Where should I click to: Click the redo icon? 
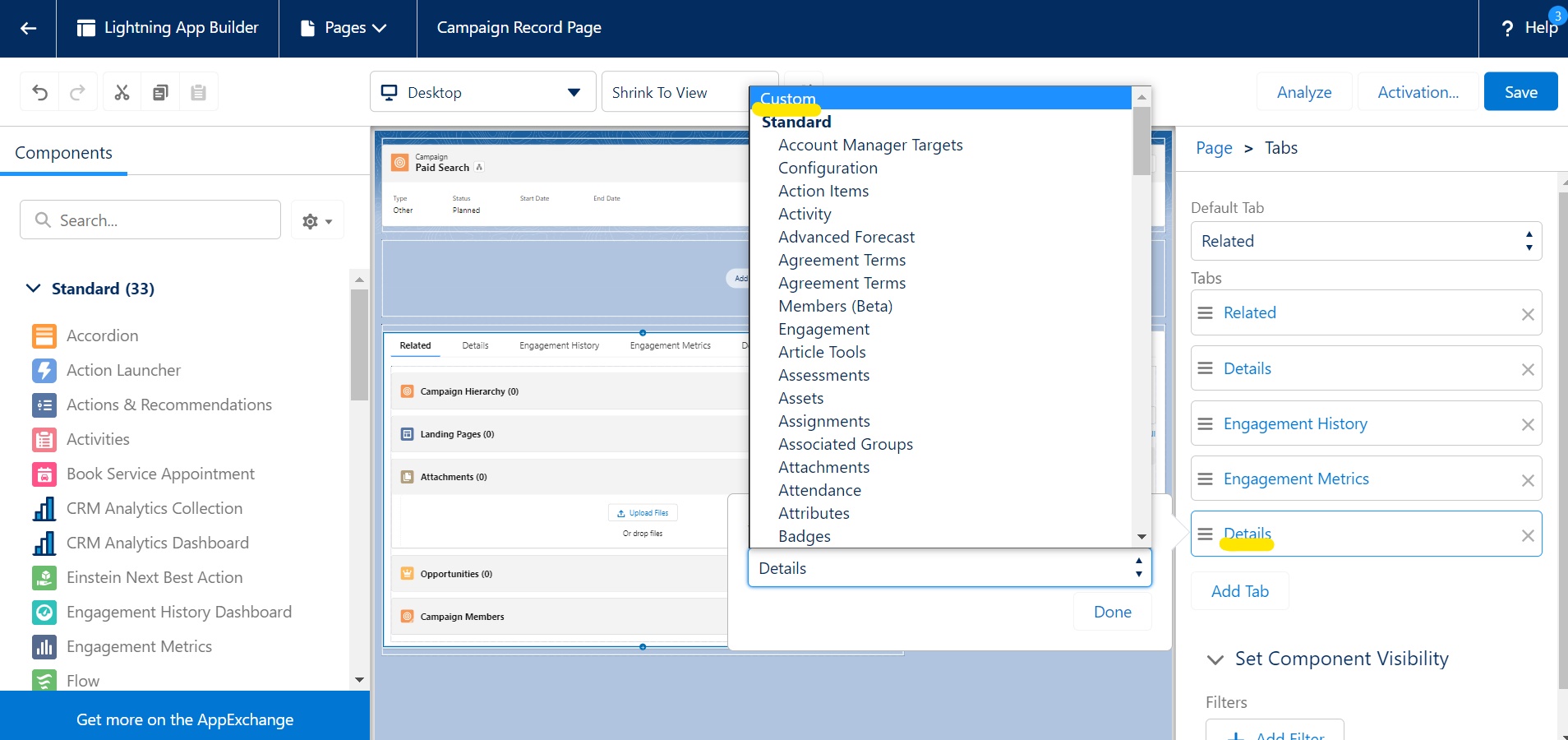(77, 92)
